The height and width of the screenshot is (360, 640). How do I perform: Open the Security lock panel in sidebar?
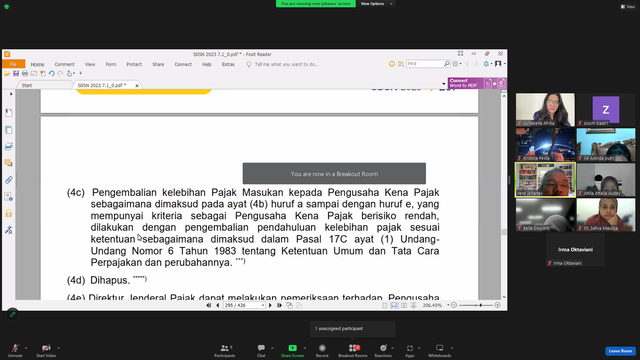pos(9,213)
